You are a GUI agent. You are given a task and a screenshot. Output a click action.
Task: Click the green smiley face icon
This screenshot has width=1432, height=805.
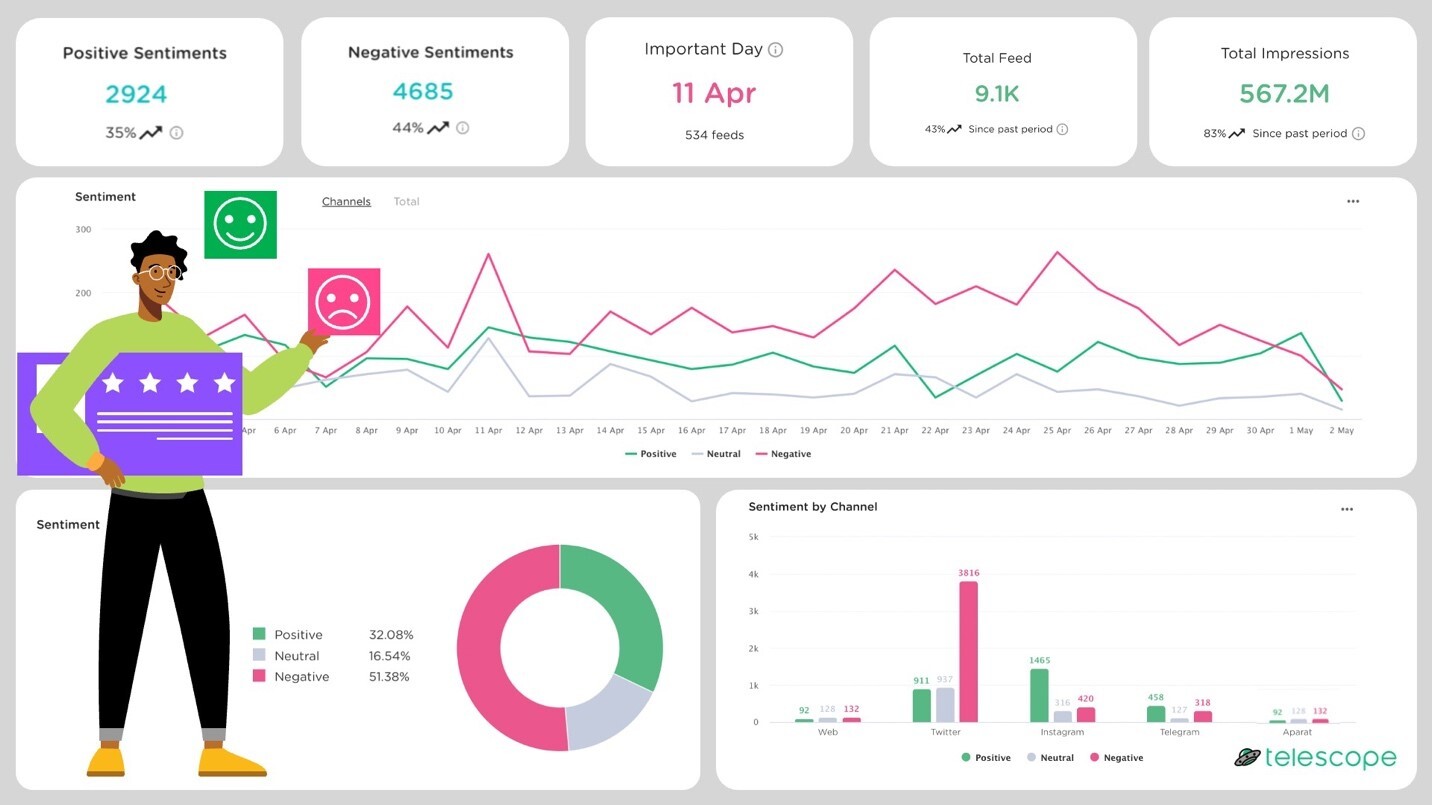pyautogui.click(x=240, y=224)
